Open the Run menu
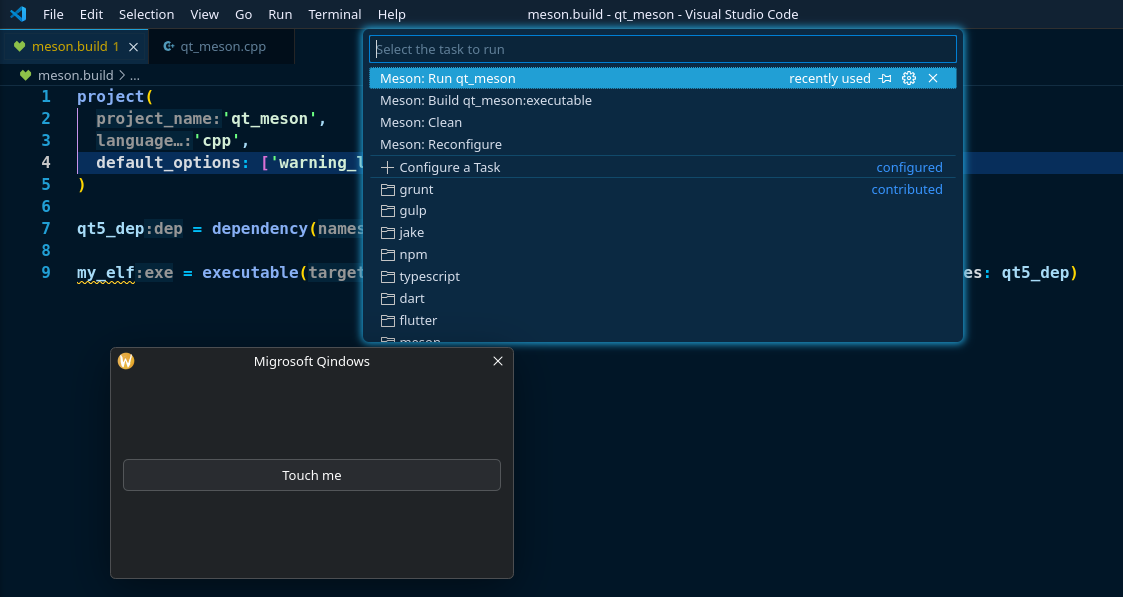Viewport: 1123px width, 597px height. [280, 14]
